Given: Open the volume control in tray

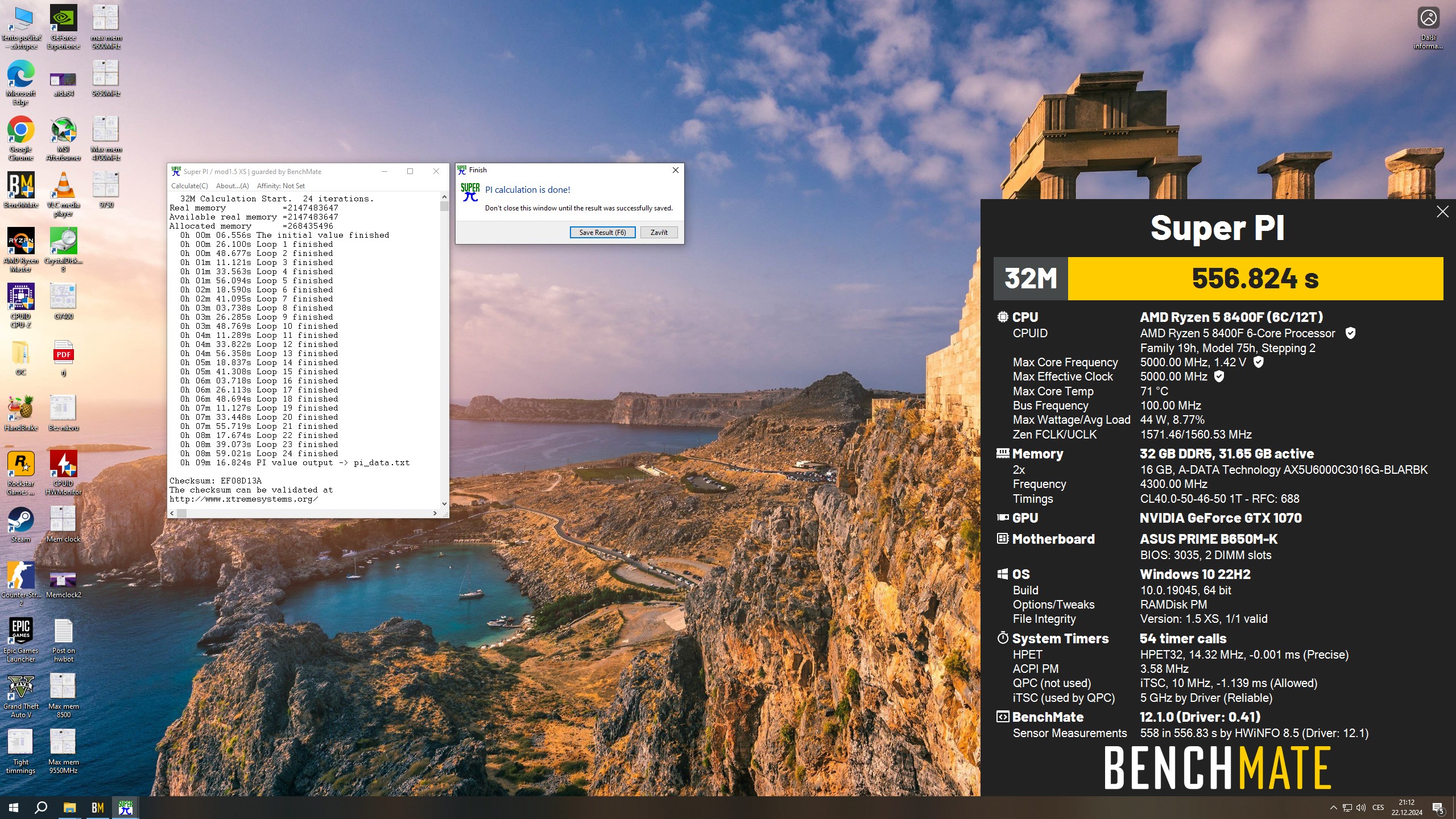Looking at the screenshot, I should pos(1361,808).
